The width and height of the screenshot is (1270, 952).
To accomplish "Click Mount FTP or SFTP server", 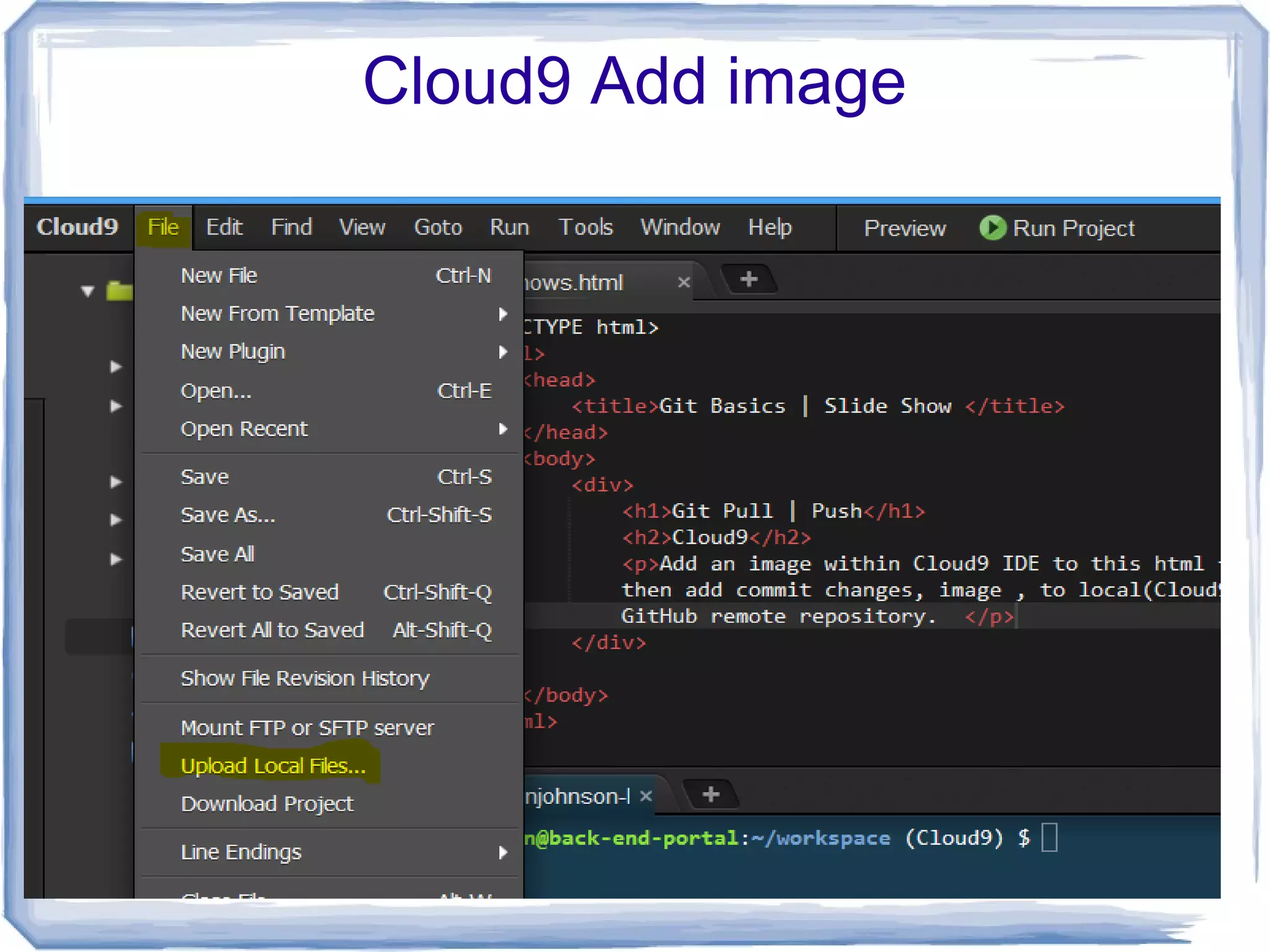I will [x=307, y=727].
